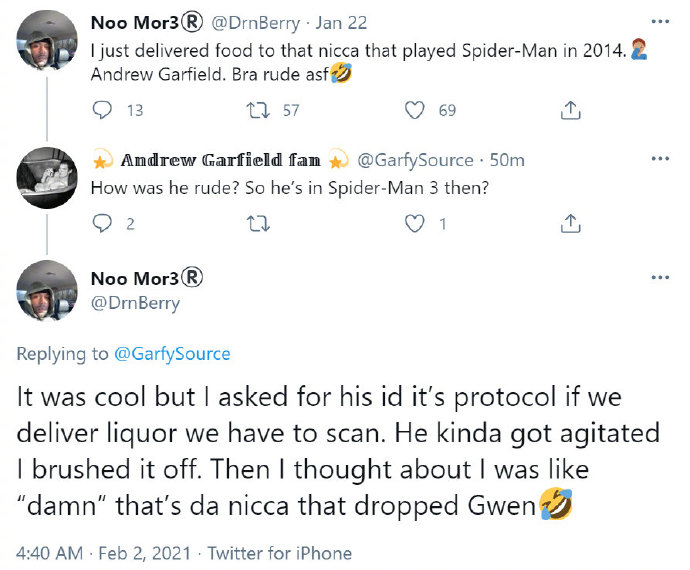Reply to the GarfySource tweet
The image size is (690, 570).
(x=103, y=224)
